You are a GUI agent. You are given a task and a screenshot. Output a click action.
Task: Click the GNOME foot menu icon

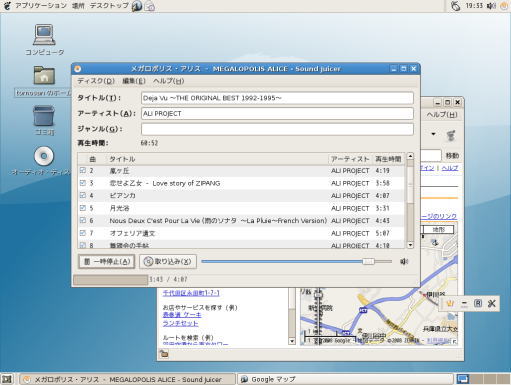point(6,6)
